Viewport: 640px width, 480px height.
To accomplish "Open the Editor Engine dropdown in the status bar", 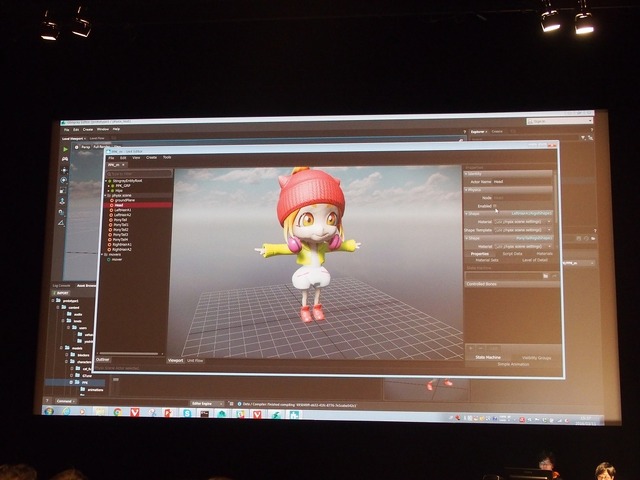I will point(207,403).
